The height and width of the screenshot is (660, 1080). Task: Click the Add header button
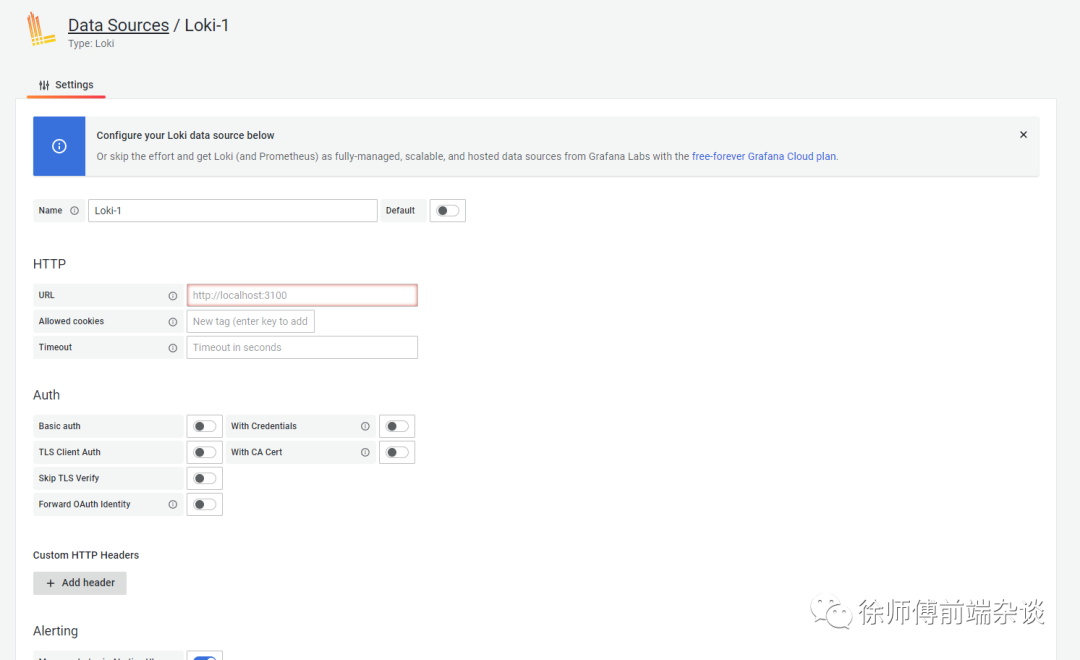click(x=80, y=583)
